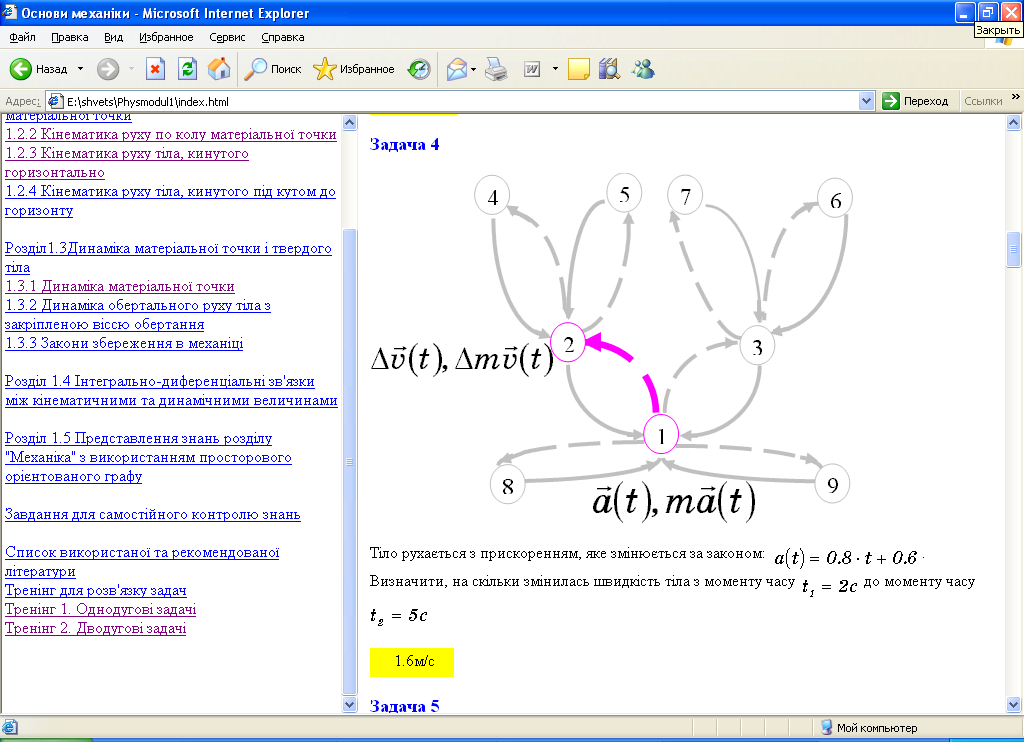Open the address bar dropdown list
1024x742 pixels.
tap(867, 101)
